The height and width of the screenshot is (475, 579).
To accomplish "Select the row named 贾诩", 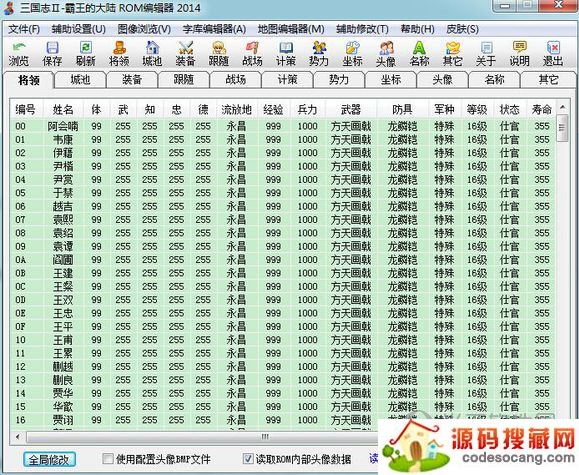I will pos(282,420).
